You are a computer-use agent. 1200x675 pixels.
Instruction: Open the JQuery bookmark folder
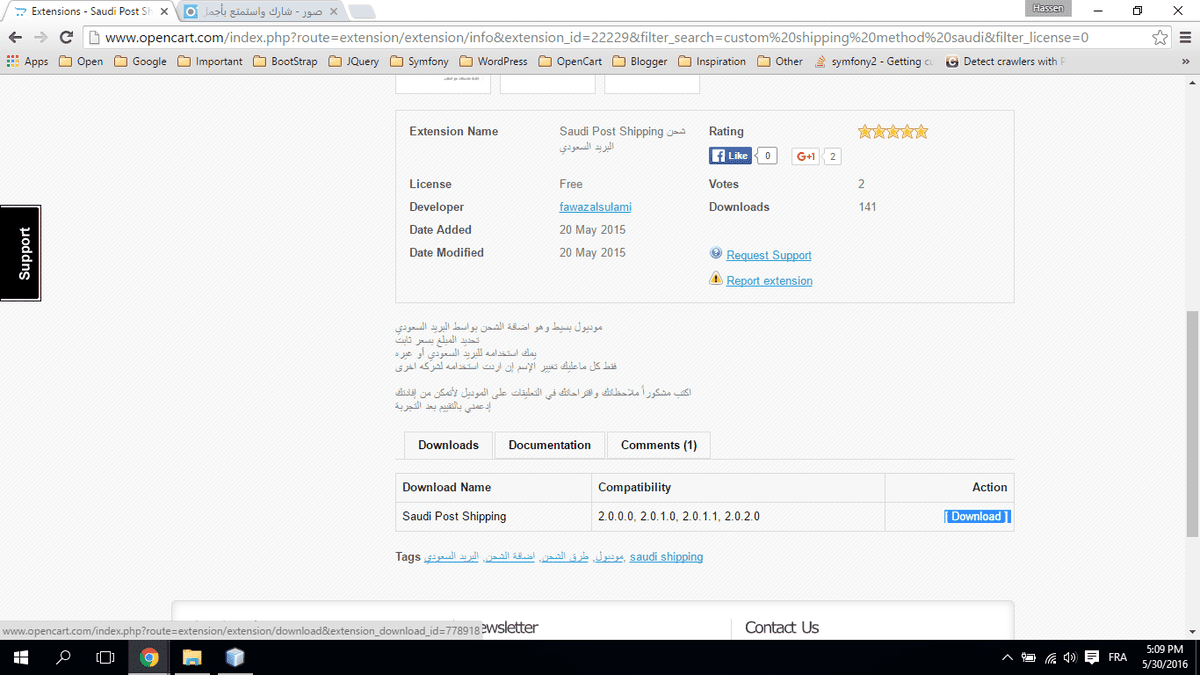[x=353, y=61]
